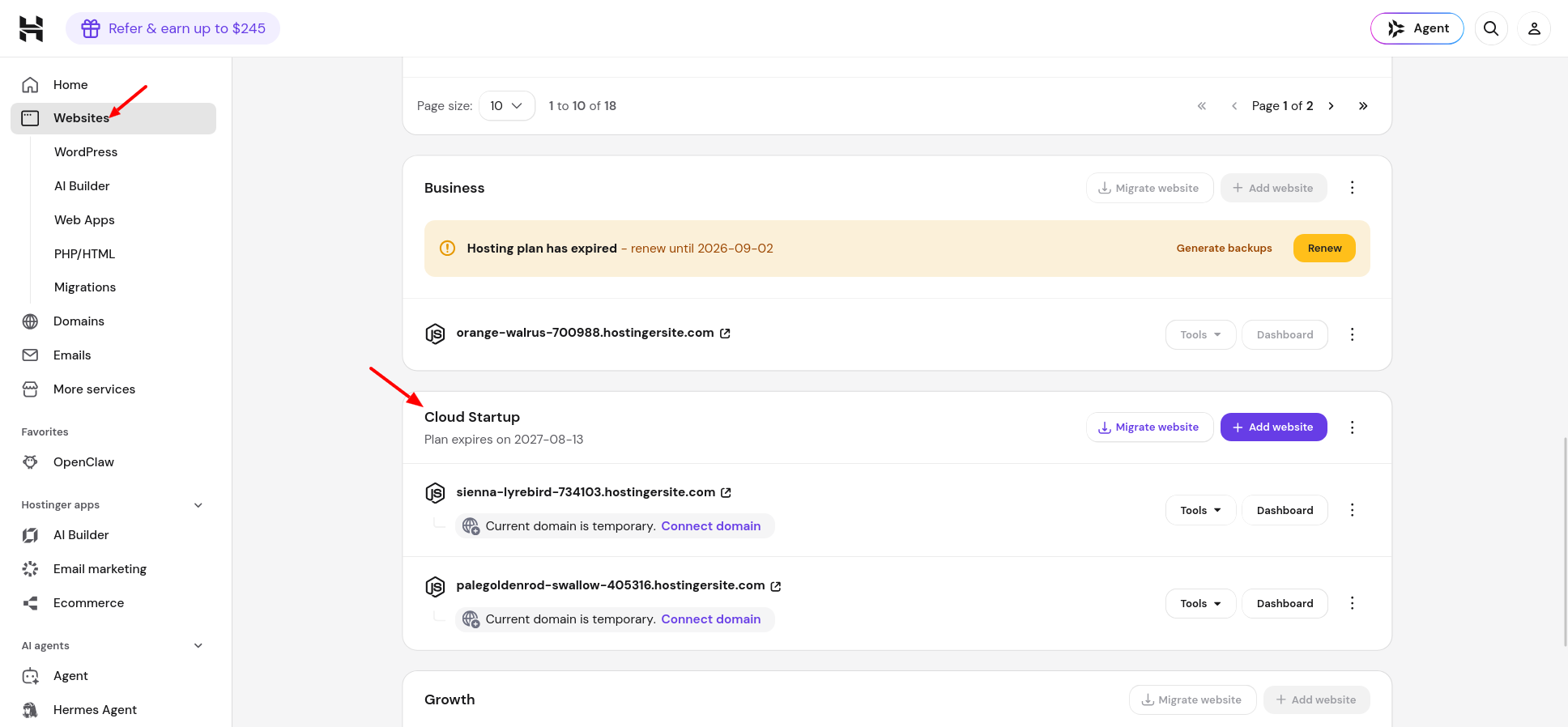Image resolution: width=1568 pixels, height=727 pixels.
Task: Launch the Agent button in header
Action: pyautogui.click(x=1417, y=28)
